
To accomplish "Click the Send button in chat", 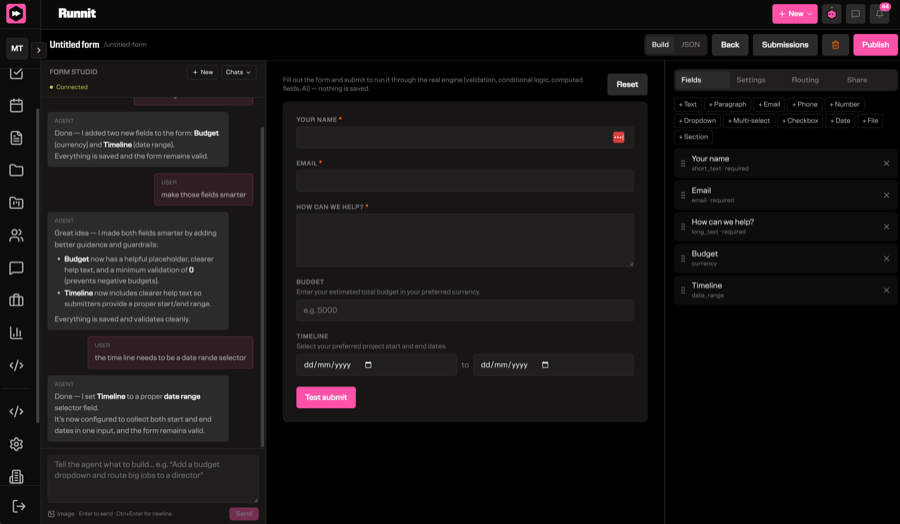I will tap(243, 514).
